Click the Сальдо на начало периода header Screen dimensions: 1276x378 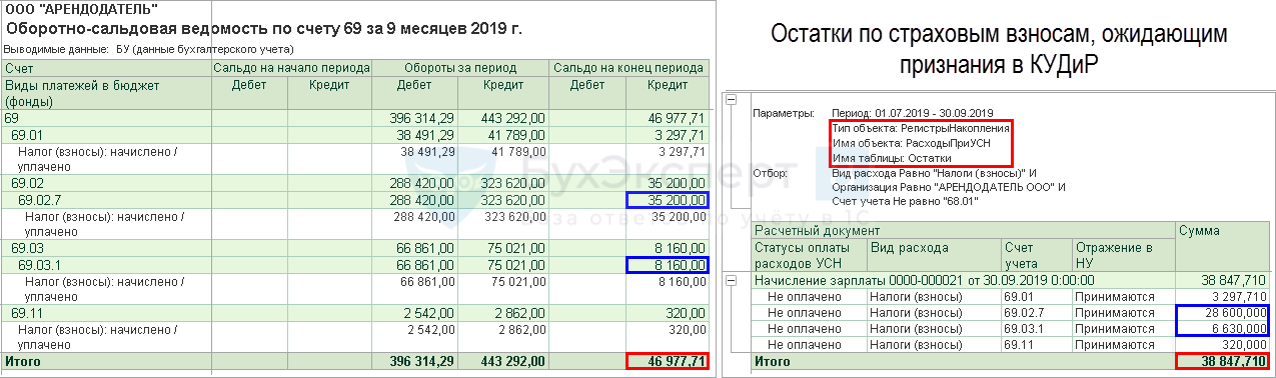point(290,68)
